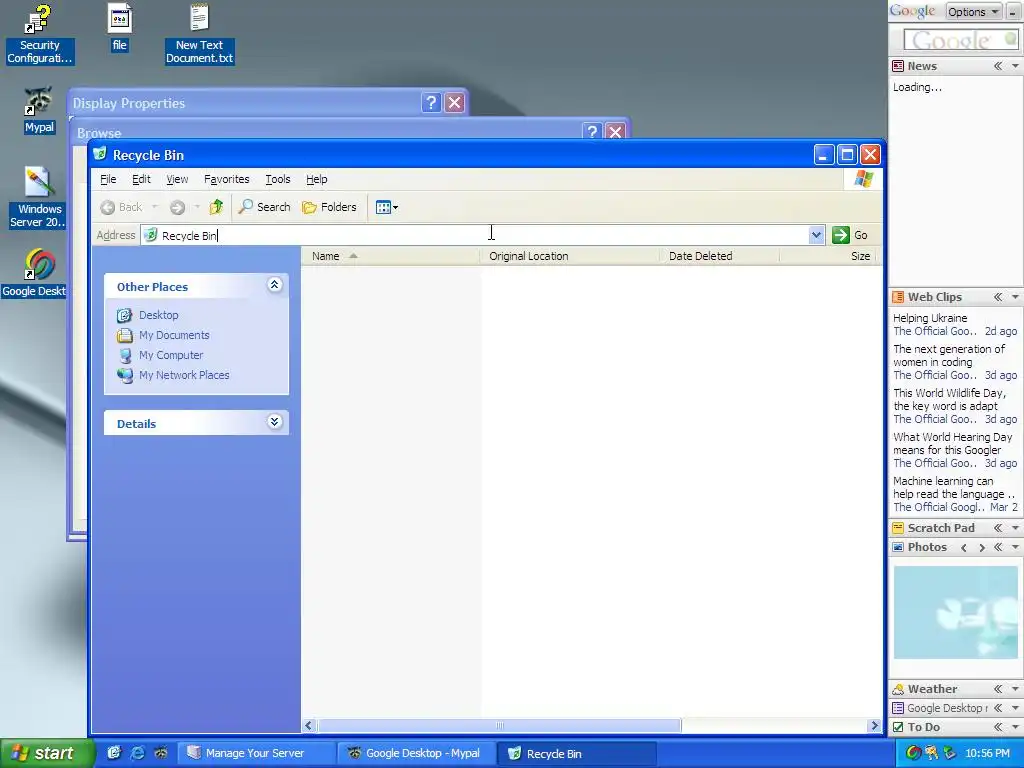The height and width of the screenshot is (768, 1024).
Task: Switch to Google Desktop - Mypal taskbar button
Action: pos(416,753)
